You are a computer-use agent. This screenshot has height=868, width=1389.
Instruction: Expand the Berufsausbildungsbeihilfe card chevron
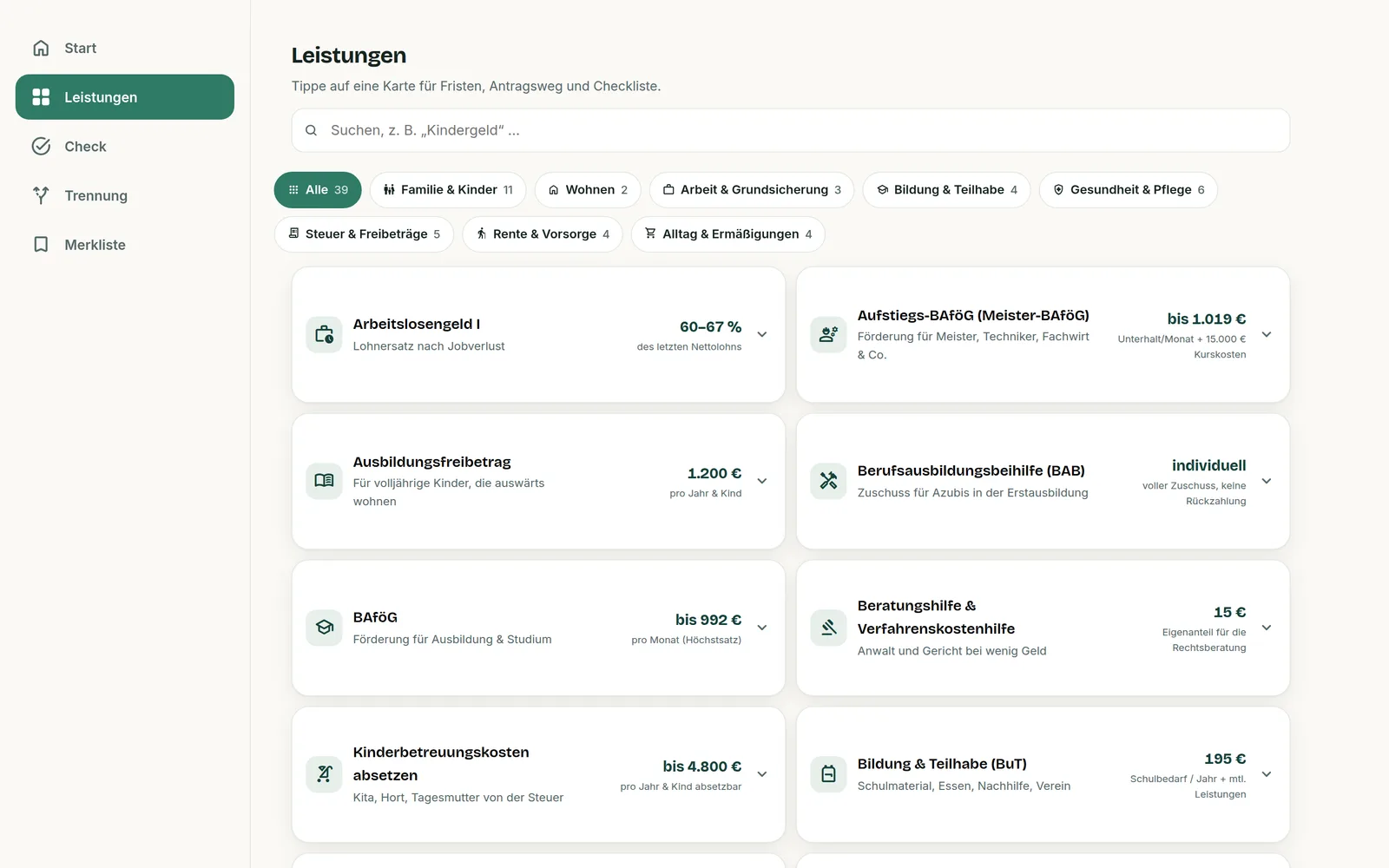click(x=1267, y=481)
